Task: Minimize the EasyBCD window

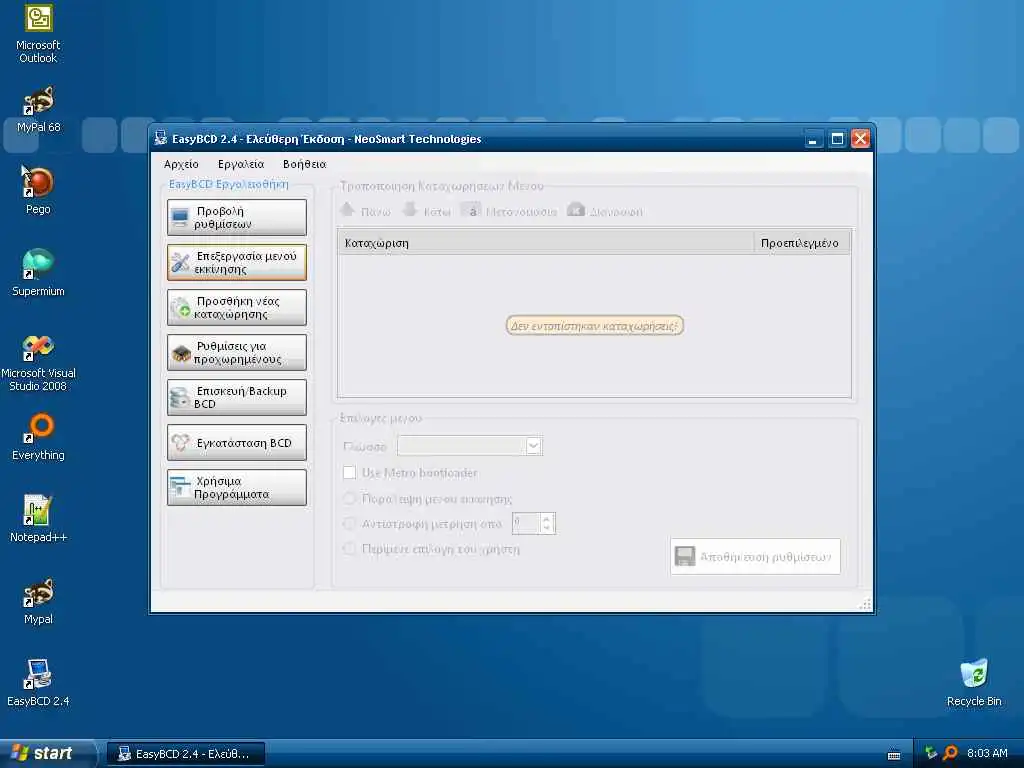Action: click(x=813, y=139)
